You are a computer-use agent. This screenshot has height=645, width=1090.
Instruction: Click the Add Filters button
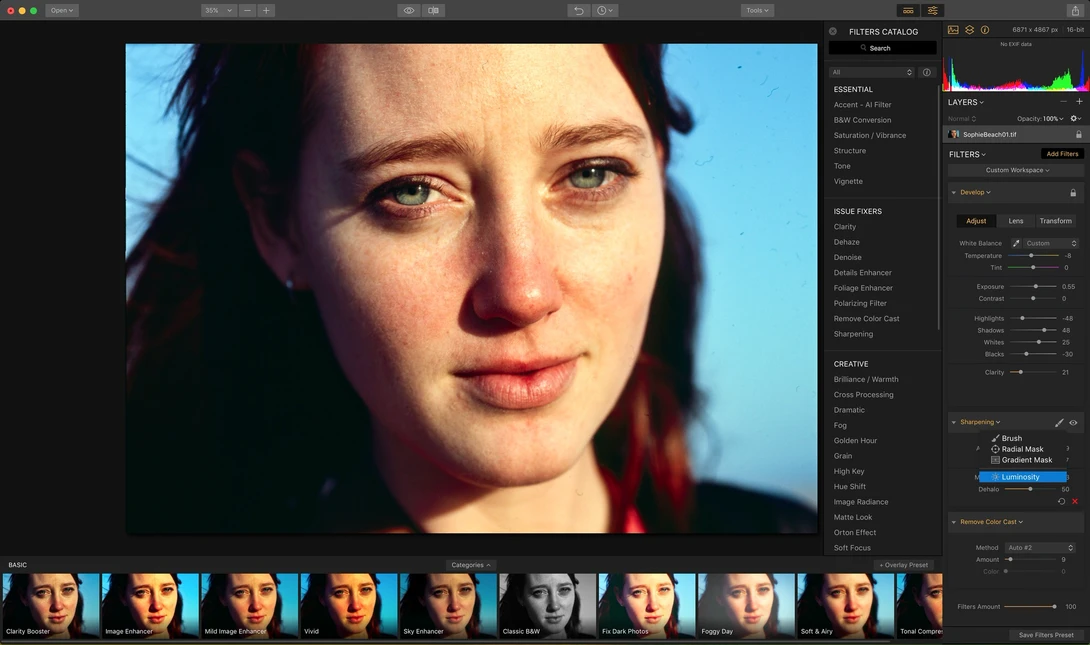(x=1061, y=154)
